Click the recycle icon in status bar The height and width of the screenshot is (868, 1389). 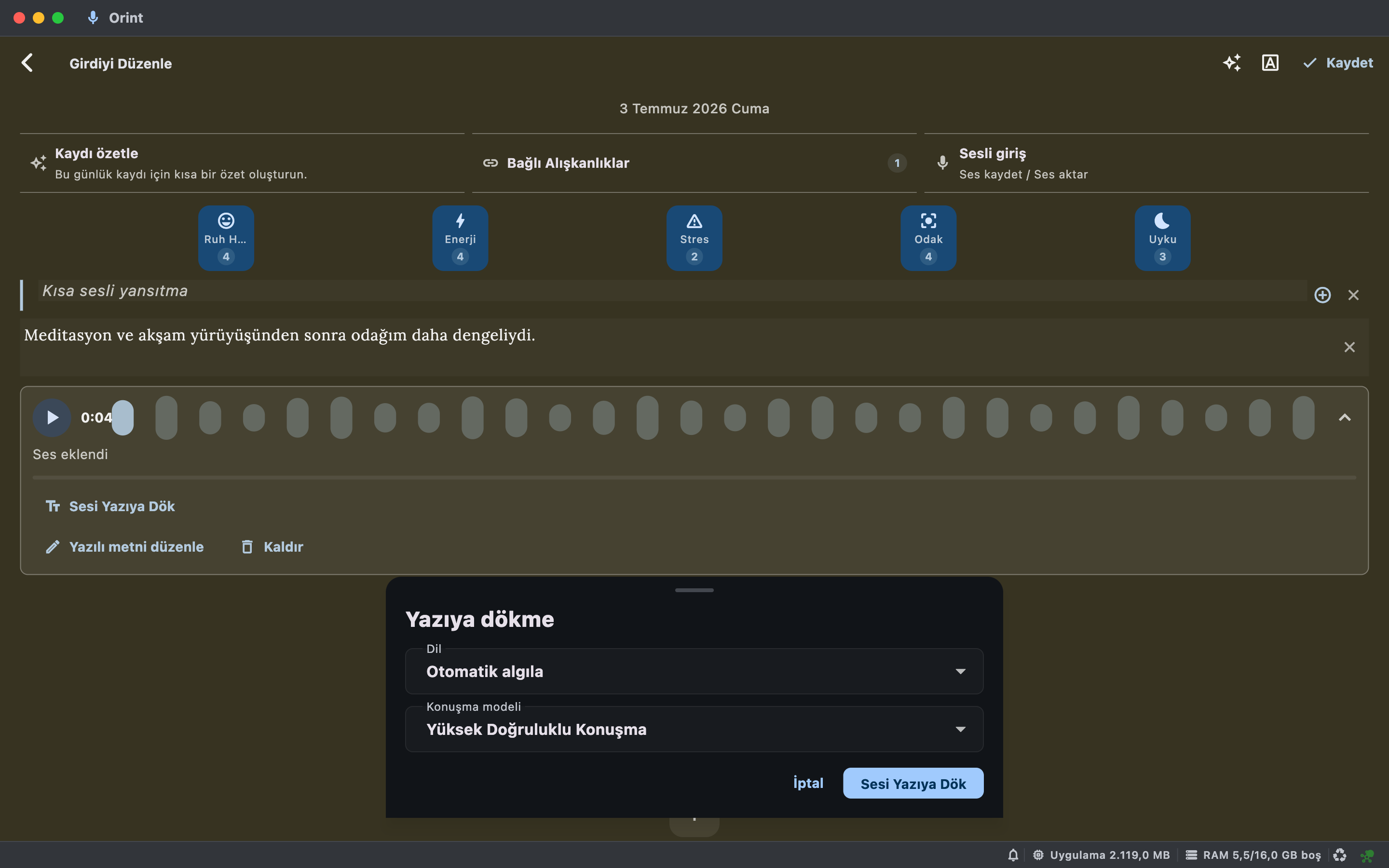click(x=1340, y=855)
